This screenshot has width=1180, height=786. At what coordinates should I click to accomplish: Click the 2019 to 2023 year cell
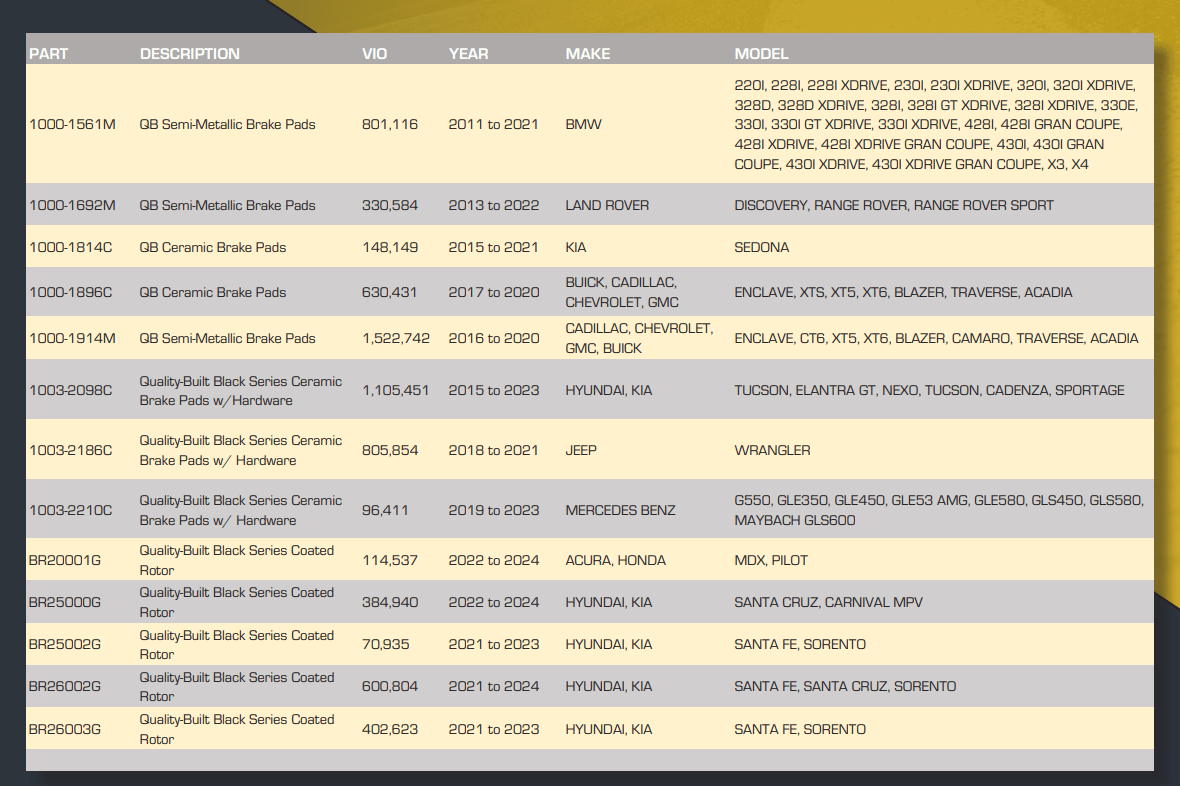[x=494, y=510]
